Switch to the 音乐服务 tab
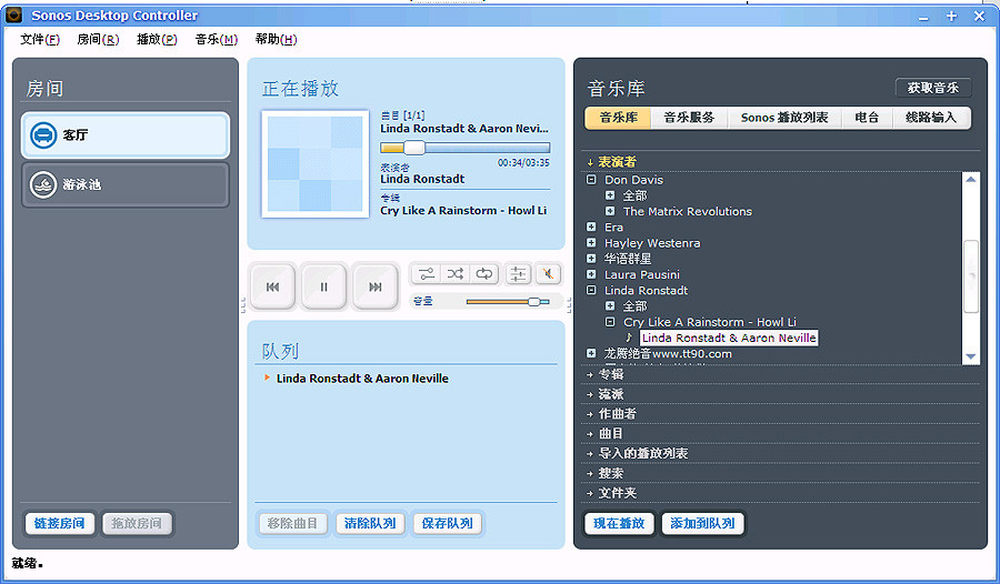1000x584 pixels. pos(689,118)
